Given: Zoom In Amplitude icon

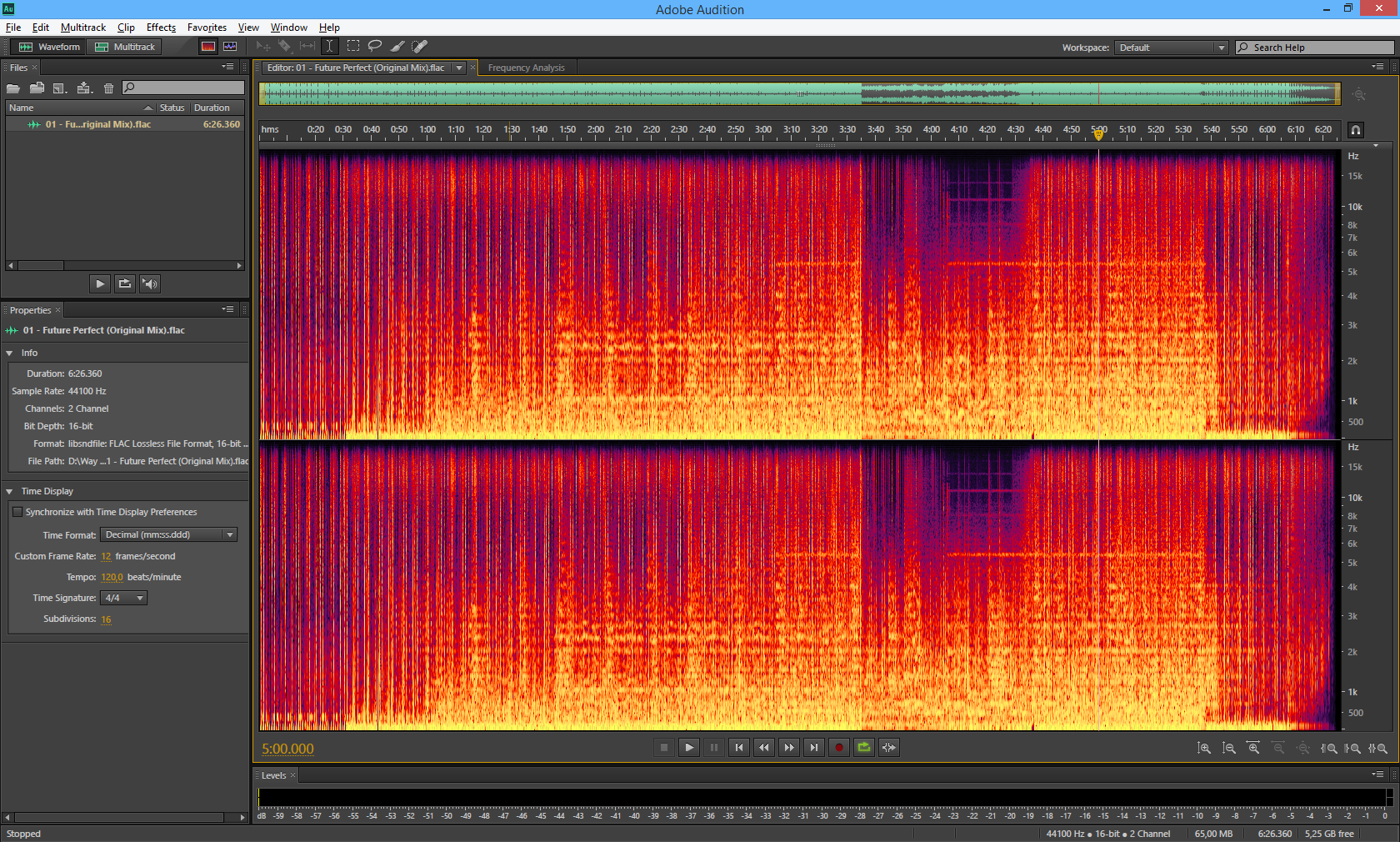Looking at the screenshot, I should point(1204,749).
